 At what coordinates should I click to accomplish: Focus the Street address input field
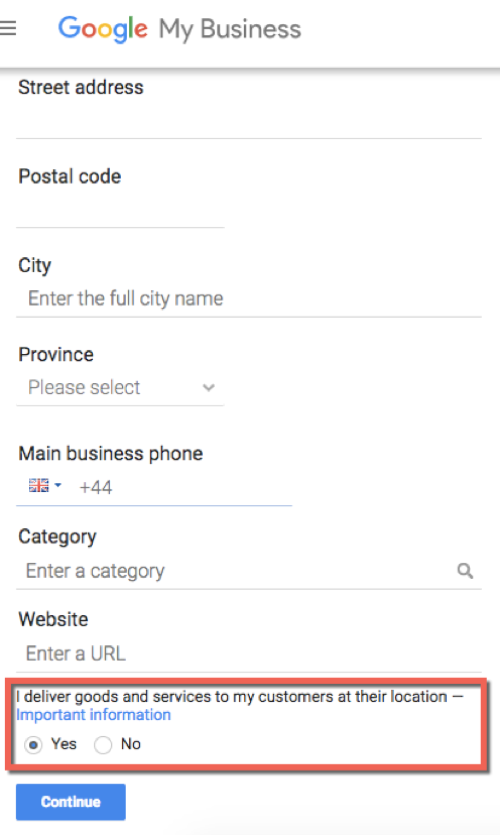[x=249, y=120]
